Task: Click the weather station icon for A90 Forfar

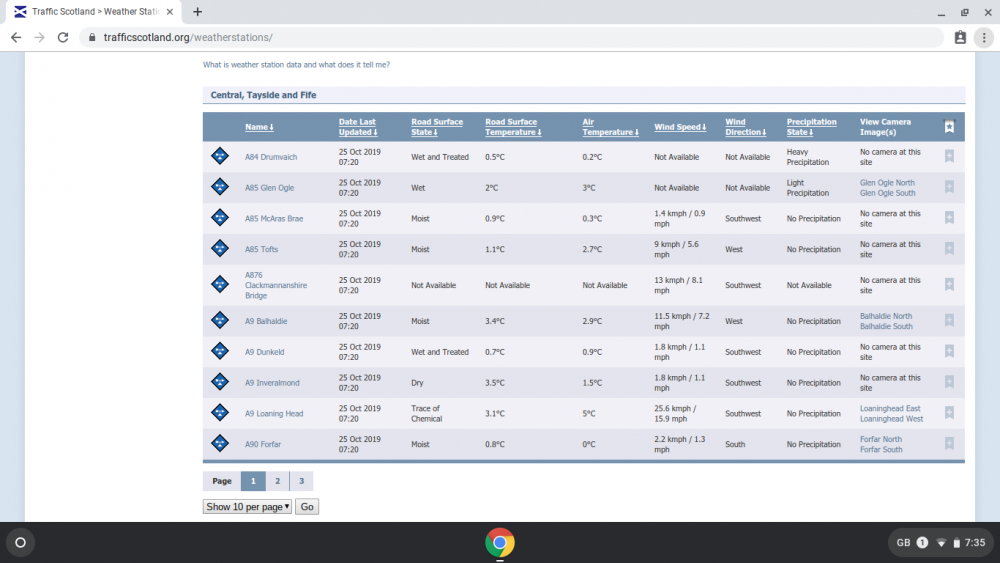Action: point(220,443)
